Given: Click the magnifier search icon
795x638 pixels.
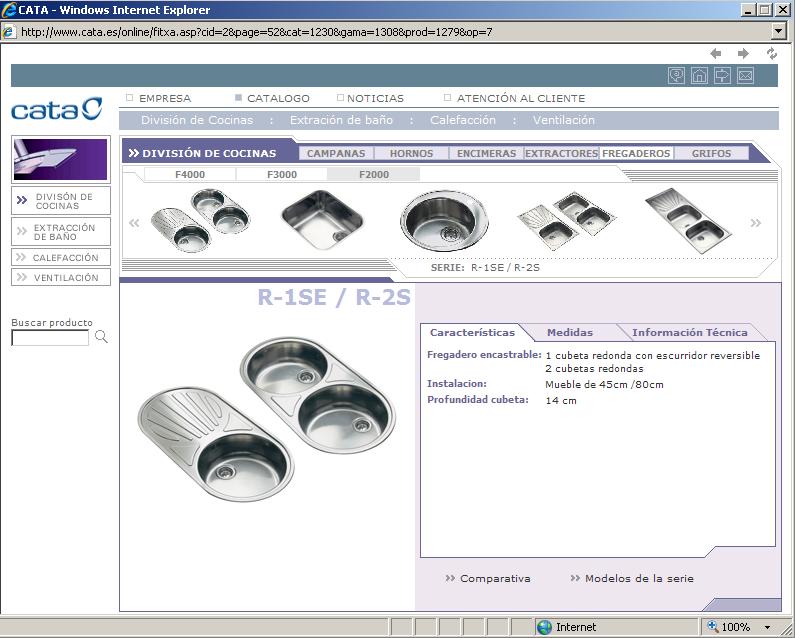Looking at the screenshot, I should pyautogui.click(x=101, y=338).
